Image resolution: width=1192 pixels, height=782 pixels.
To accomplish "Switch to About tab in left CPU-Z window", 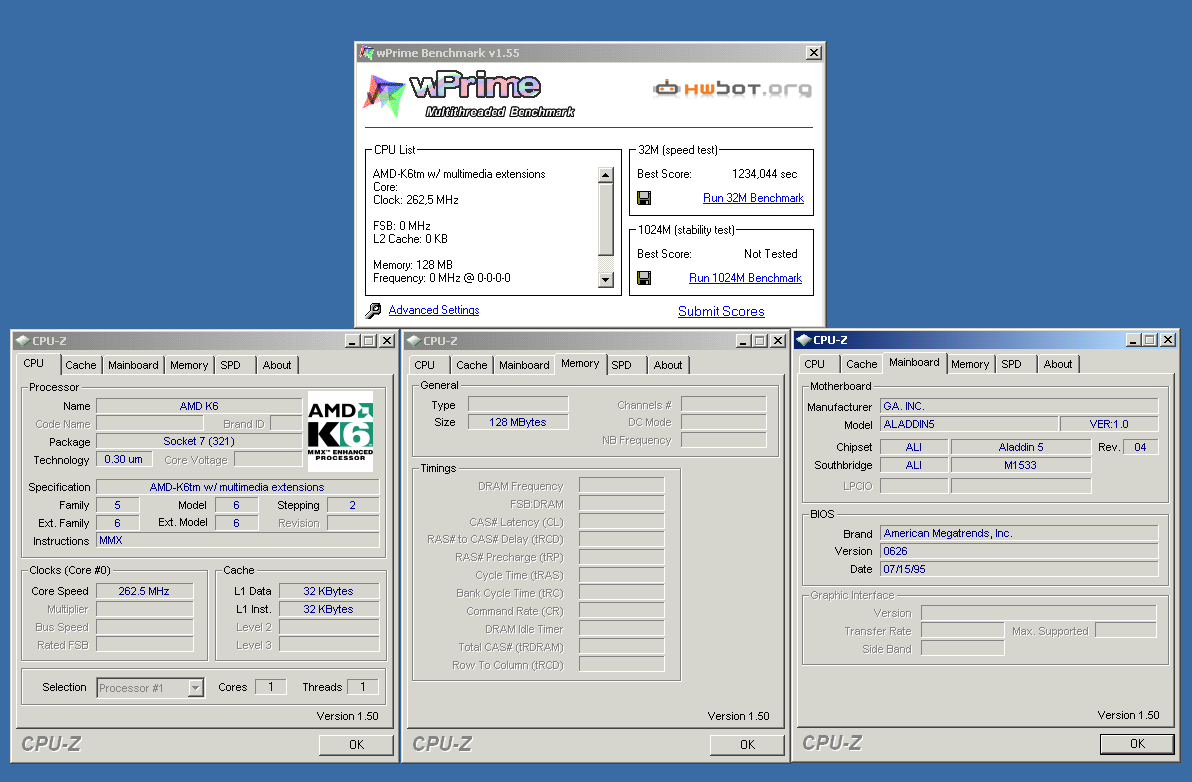I will 277,365.
